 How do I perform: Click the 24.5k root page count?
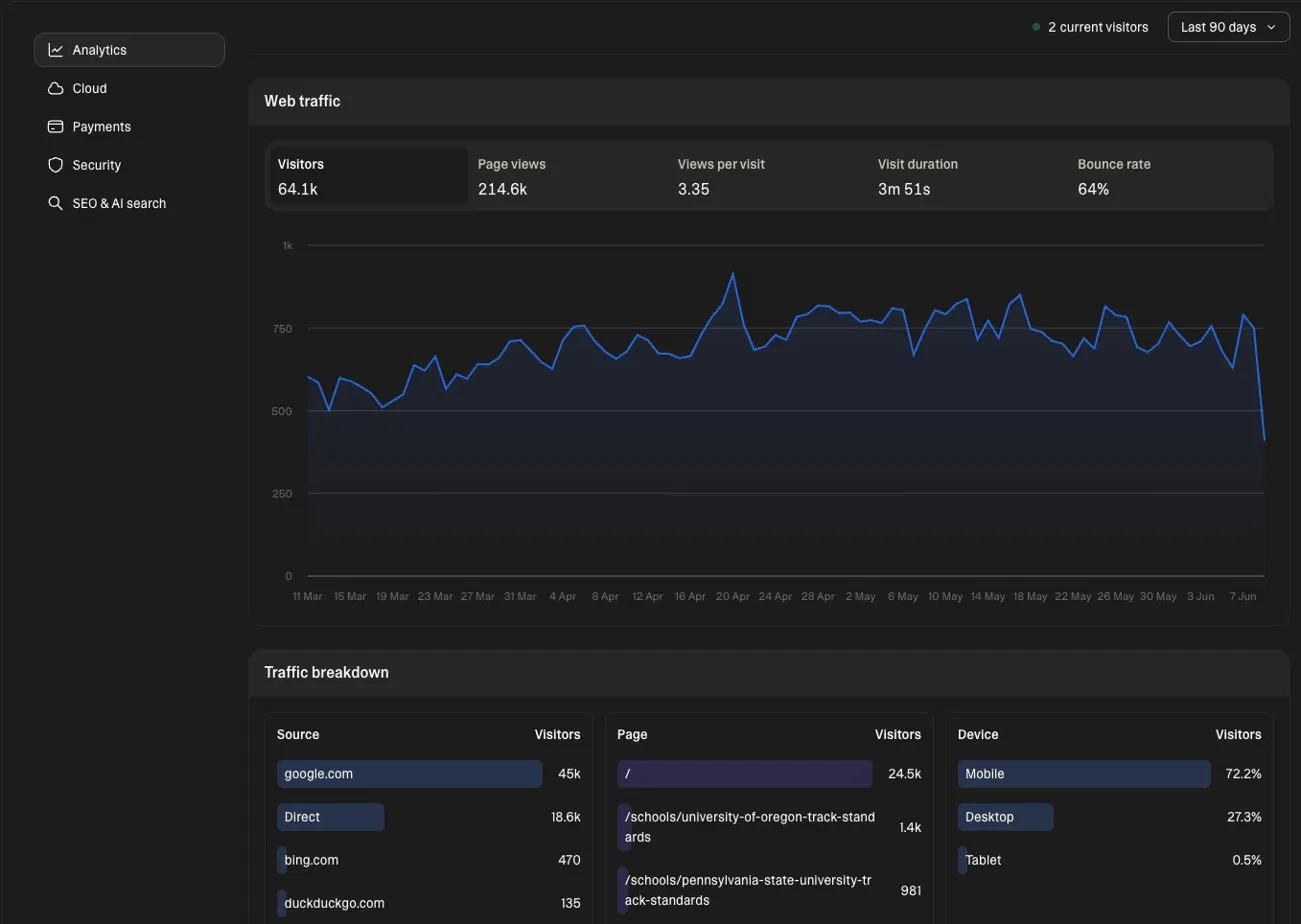[904, 774]
